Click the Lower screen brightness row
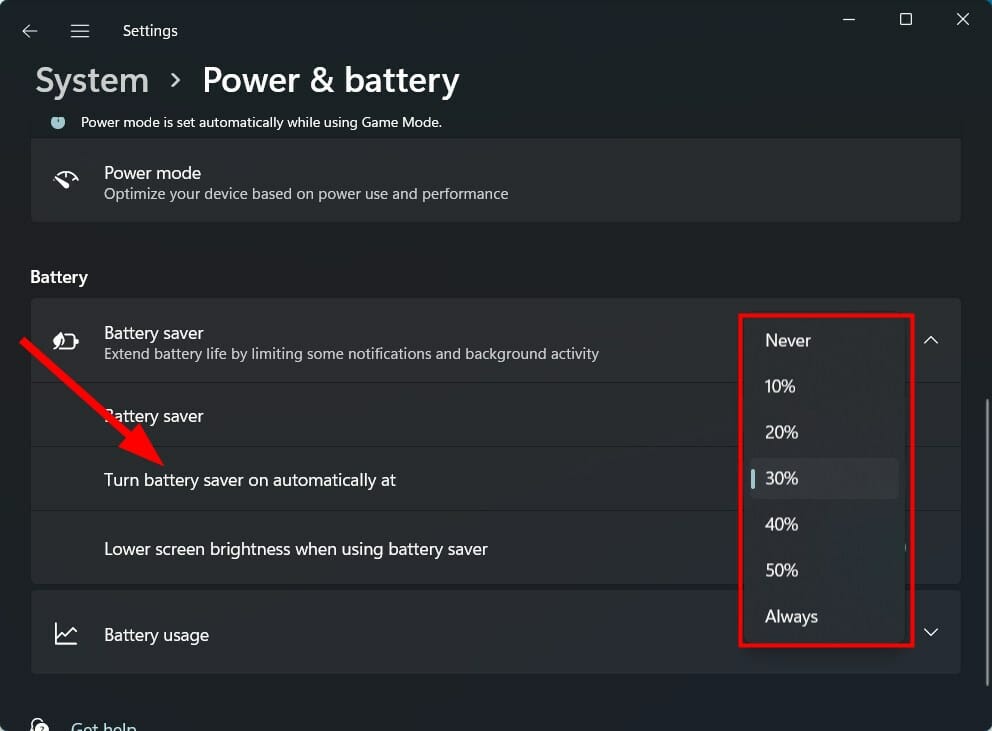The width and height of the screenshot is (992, 731). coord(296,548)
